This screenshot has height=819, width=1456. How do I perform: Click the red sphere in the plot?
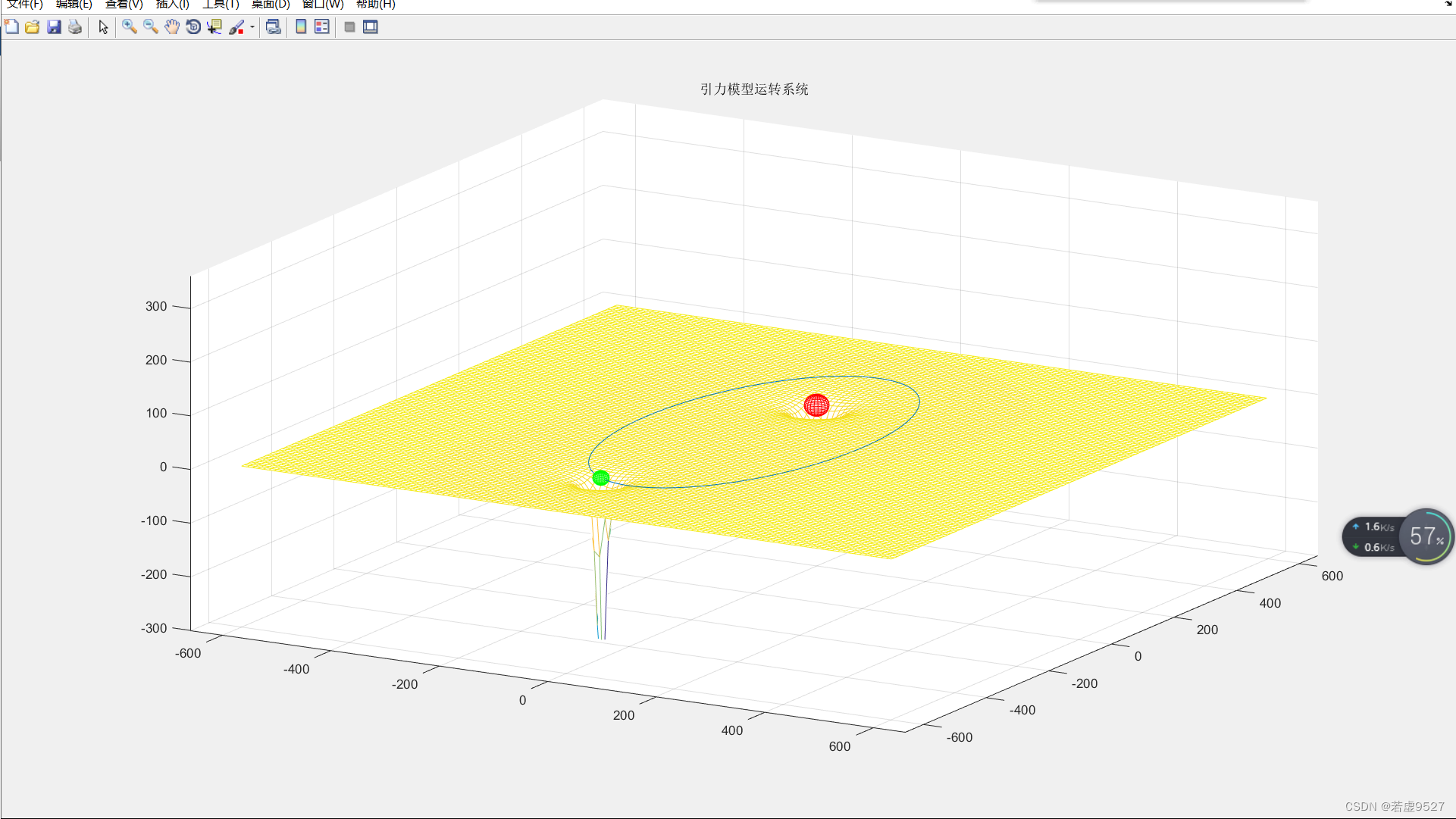tap(816, 405)
